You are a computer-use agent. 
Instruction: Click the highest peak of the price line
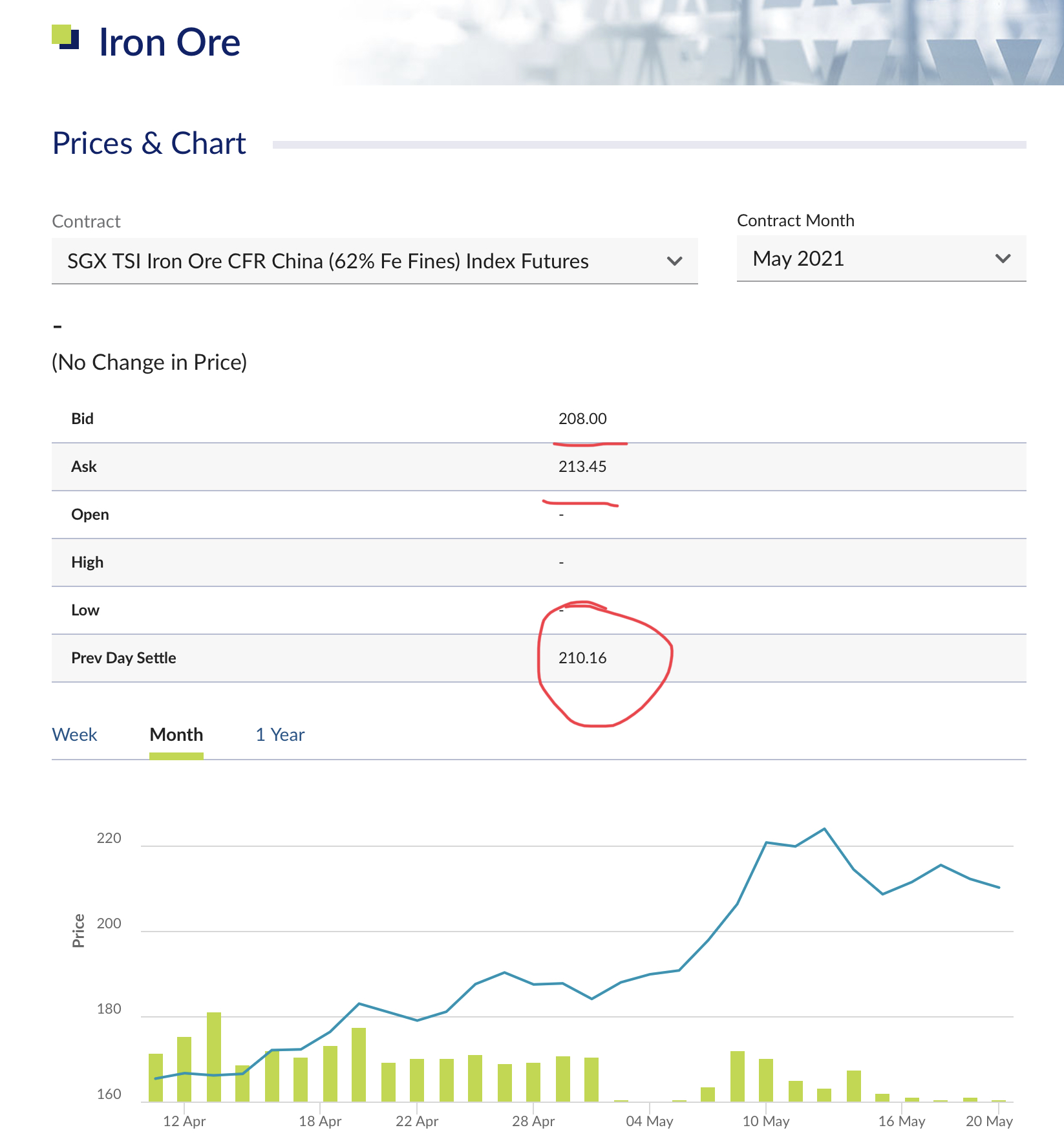tap(824, 829)
